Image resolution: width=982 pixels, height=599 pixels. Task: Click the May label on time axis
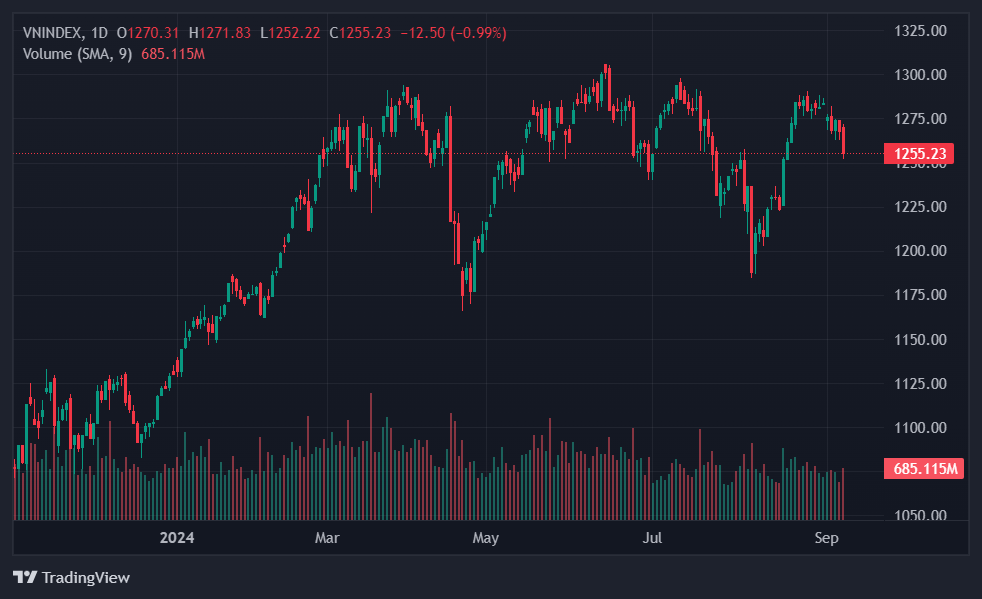[x=485, y=538]
